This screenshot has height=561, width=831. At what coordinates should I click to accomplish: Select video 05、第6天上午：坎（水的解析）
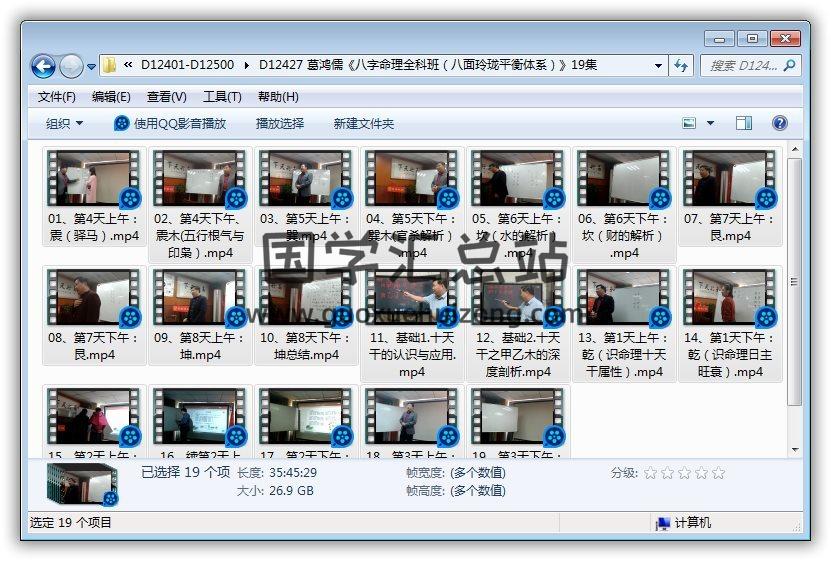(x=518, y=205)
